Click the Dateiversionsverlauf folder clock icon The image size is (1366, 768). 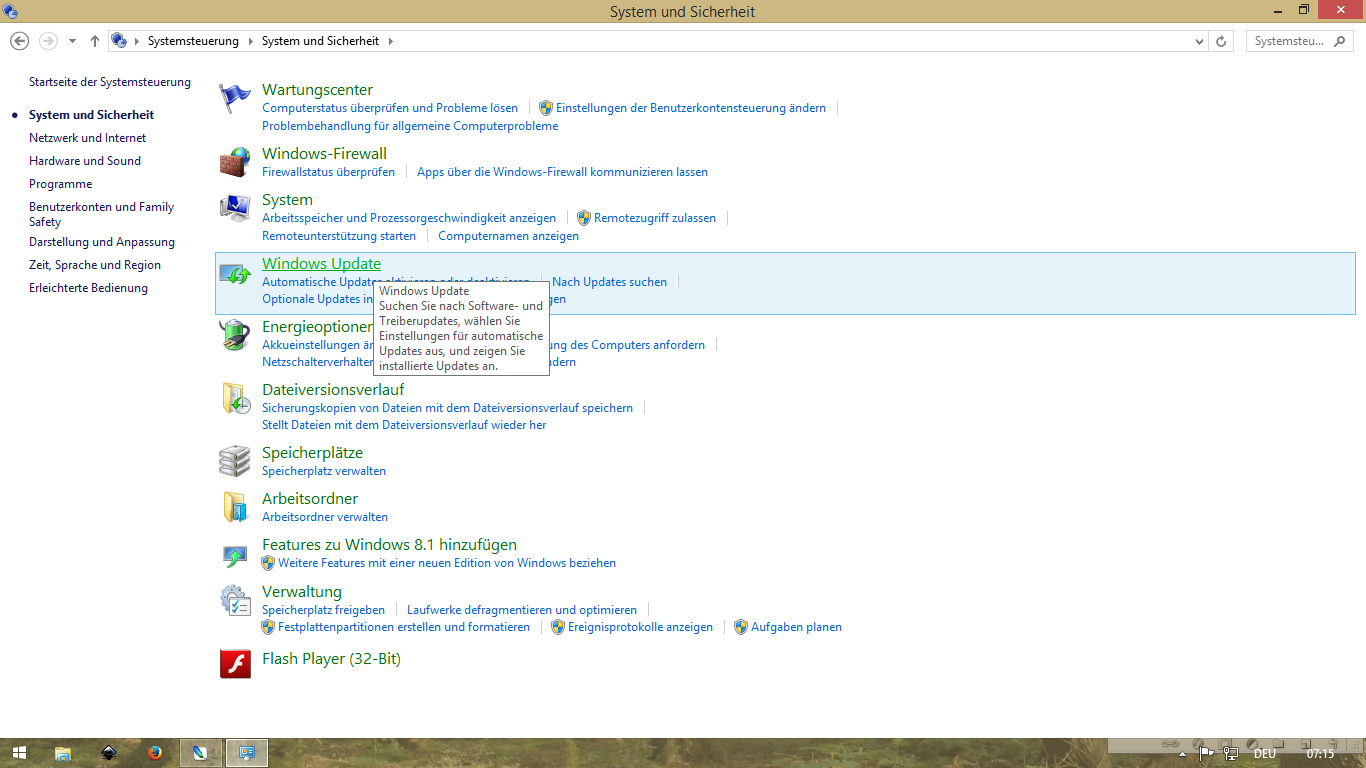click(x=235, y=398)
